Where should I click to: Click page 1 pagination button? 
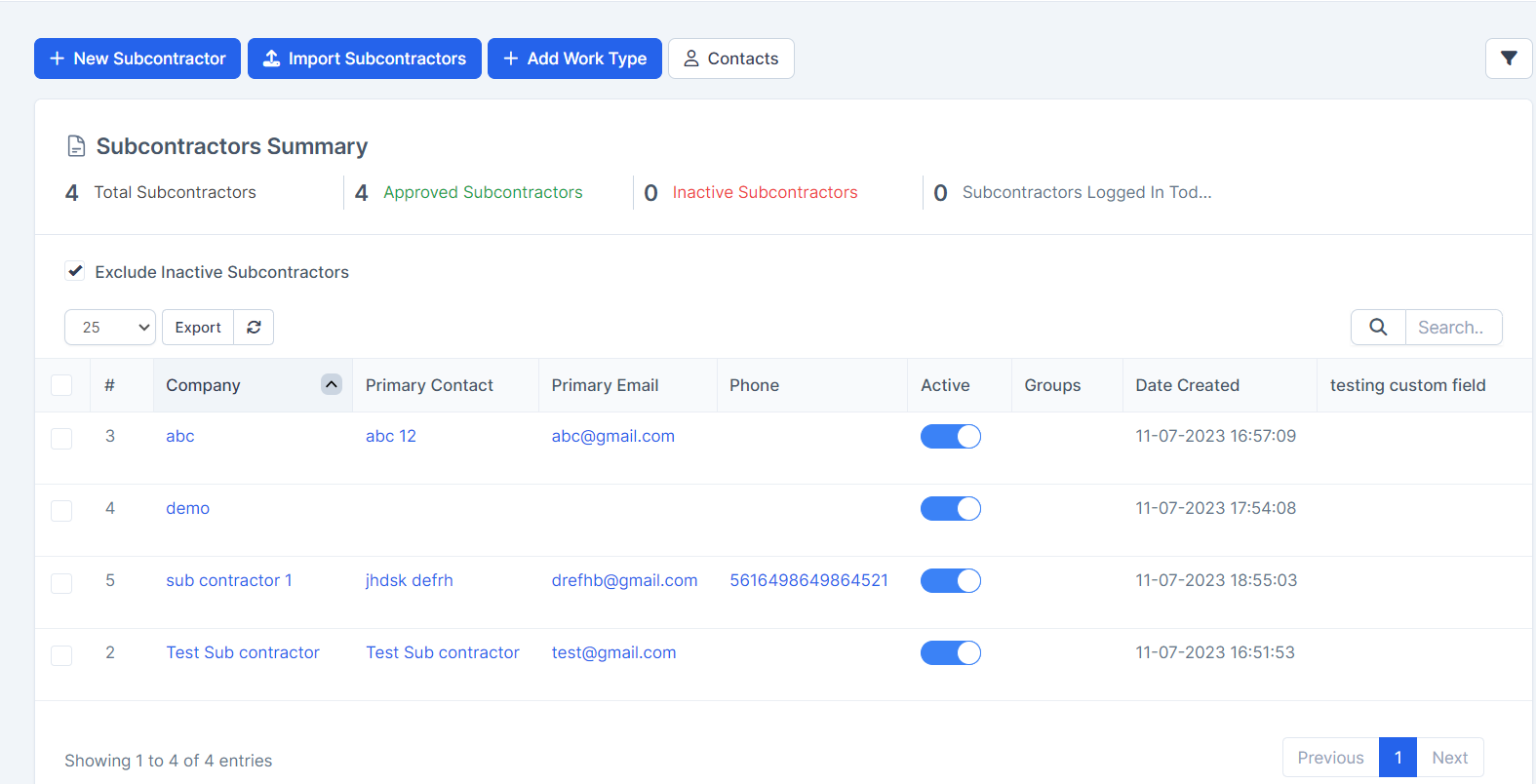[1398, 758]
